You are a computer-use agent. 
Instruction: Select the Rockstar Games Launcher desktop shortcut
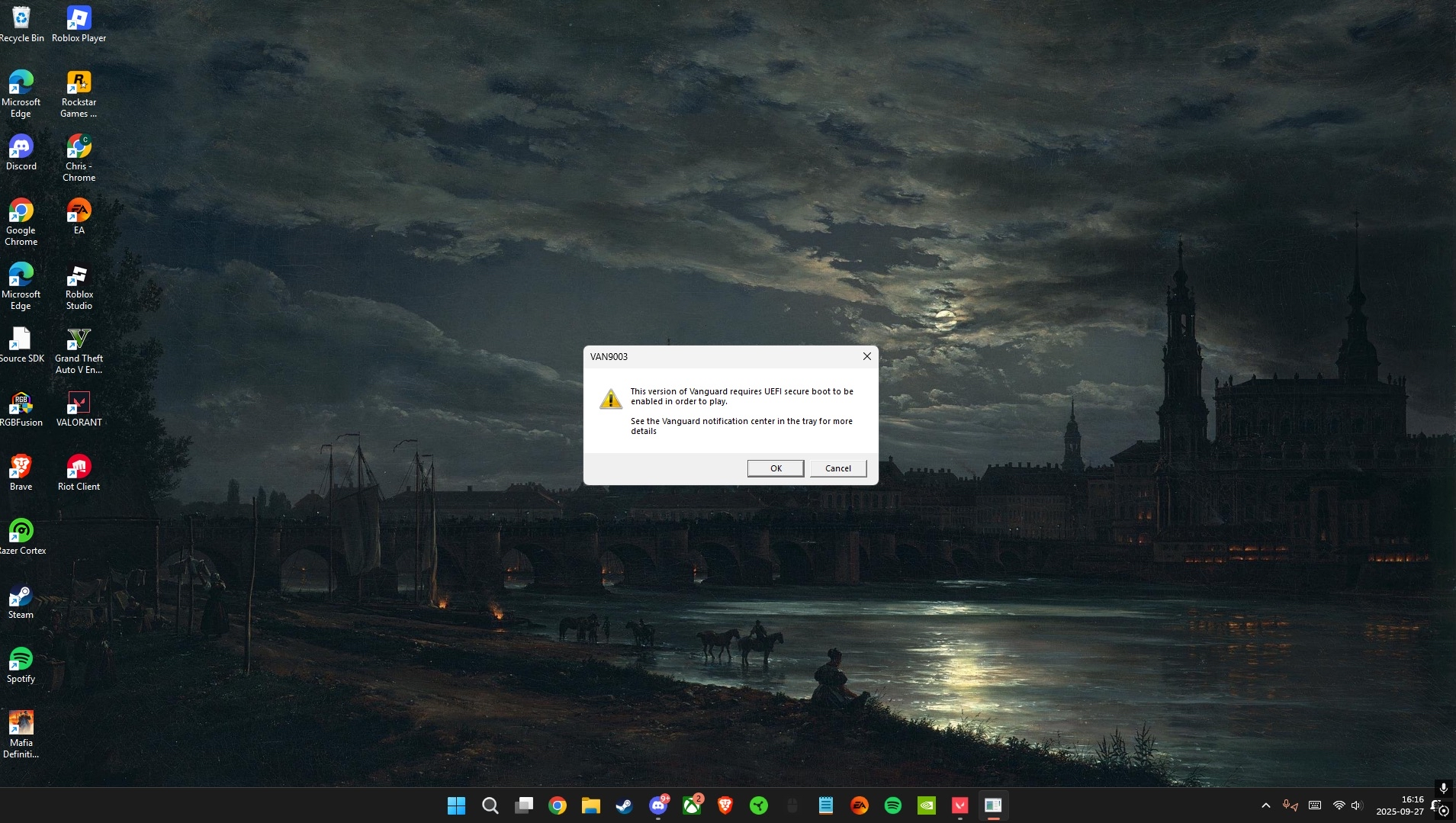[x=79, y=95]
